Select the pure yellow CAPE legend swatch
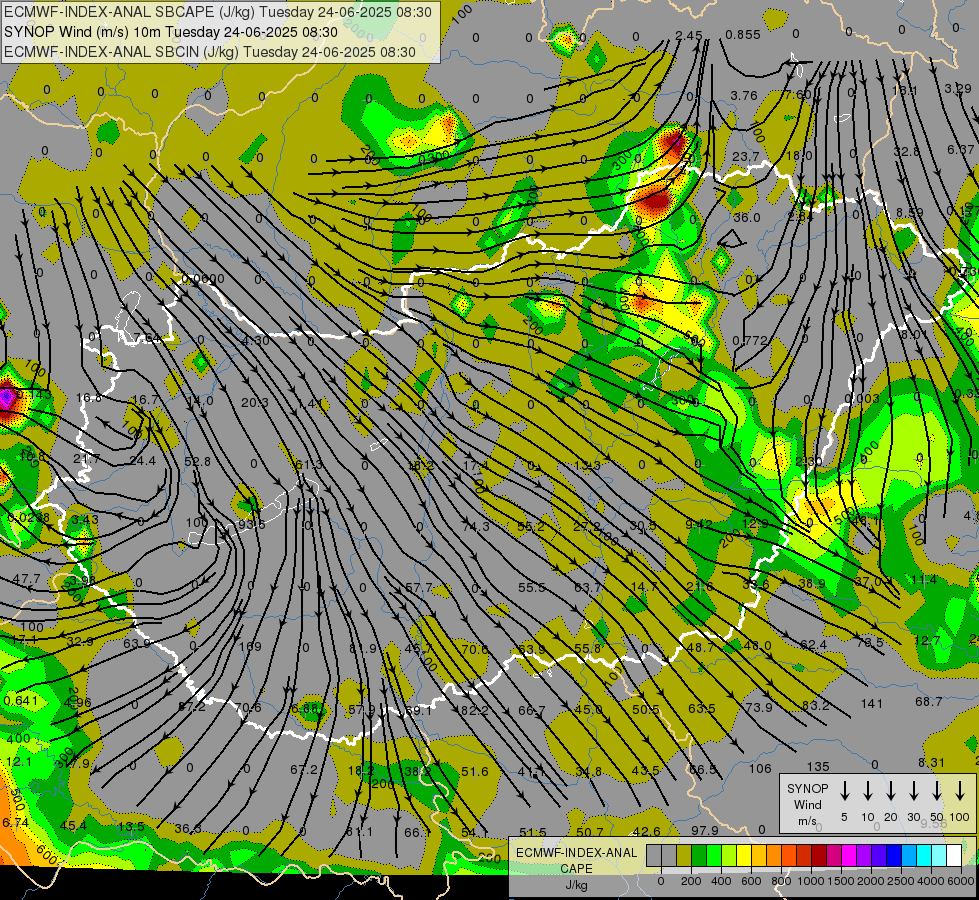The width and height of the screenshot is (979, 900). click(x=744, y=856)
